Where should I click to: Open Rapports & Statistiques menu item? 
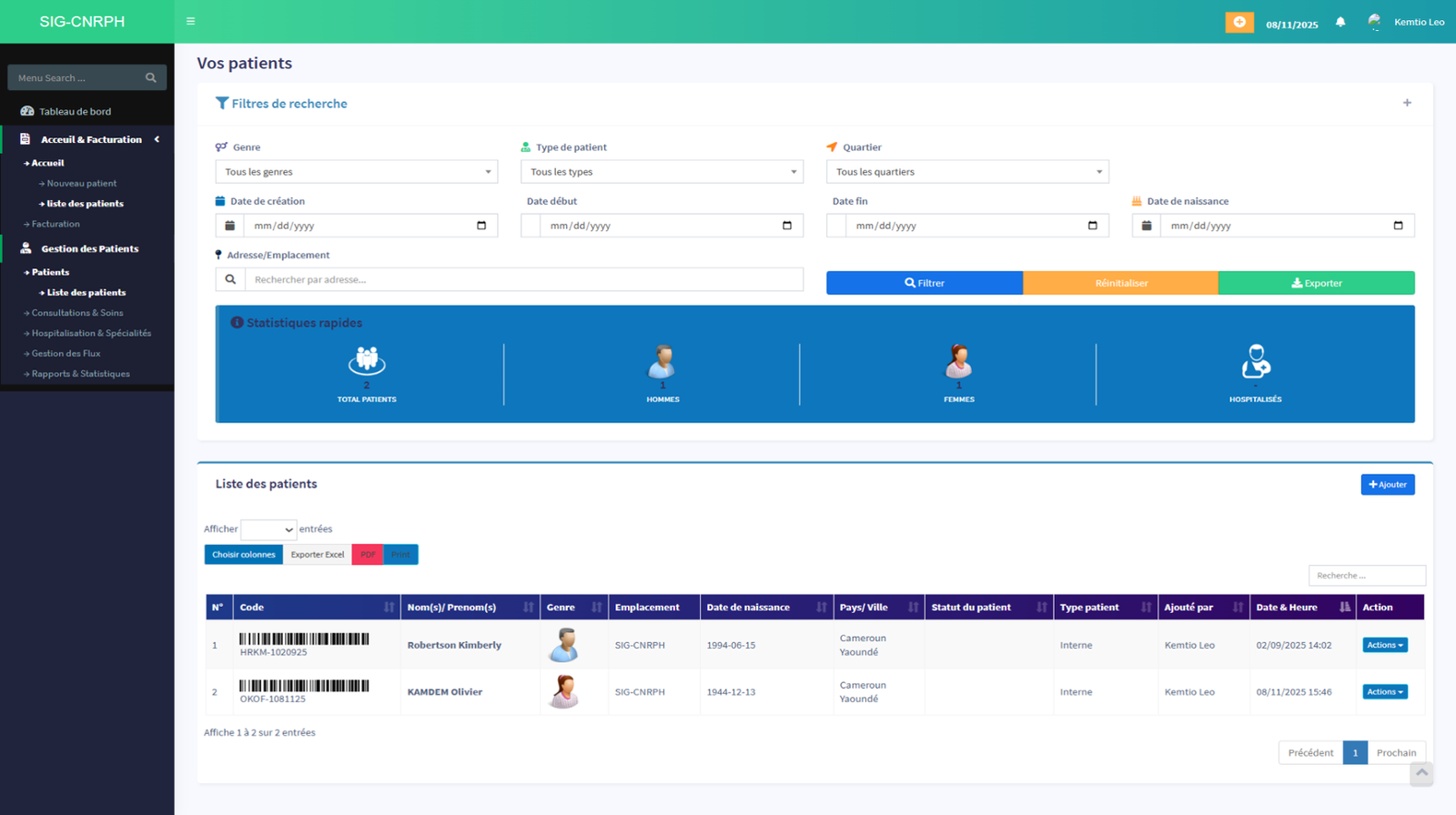pyautogui.click(x=80, y=374)
